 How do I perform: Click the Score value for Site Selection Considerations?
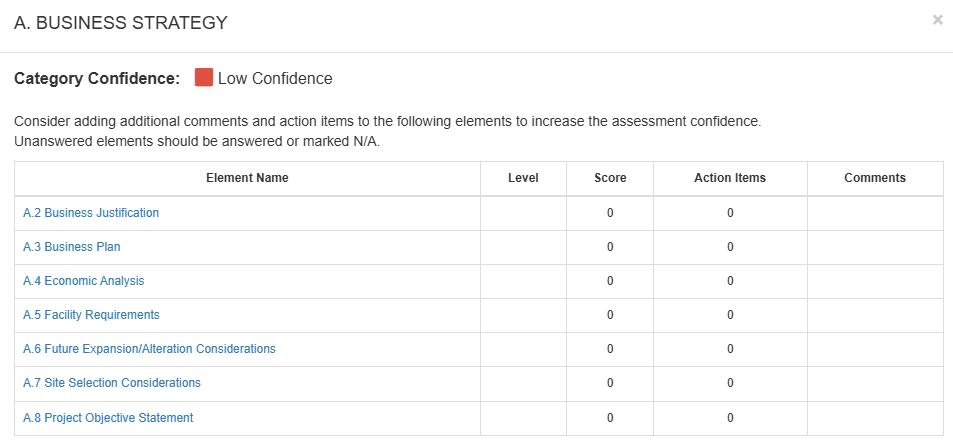point(610,383)
